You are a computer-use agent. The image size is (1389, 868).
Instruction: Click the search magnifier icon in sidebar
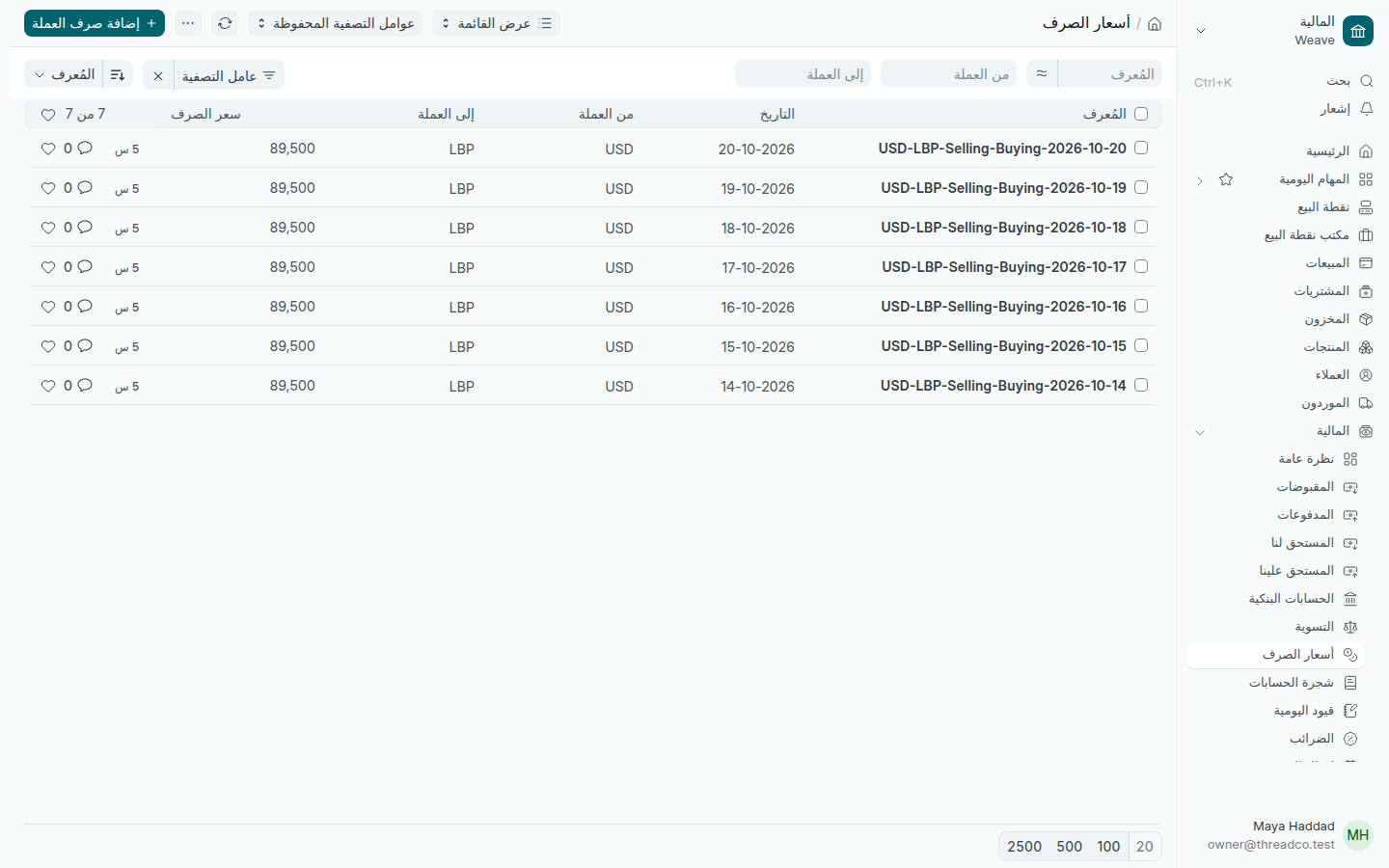(x=1366, y=81)
